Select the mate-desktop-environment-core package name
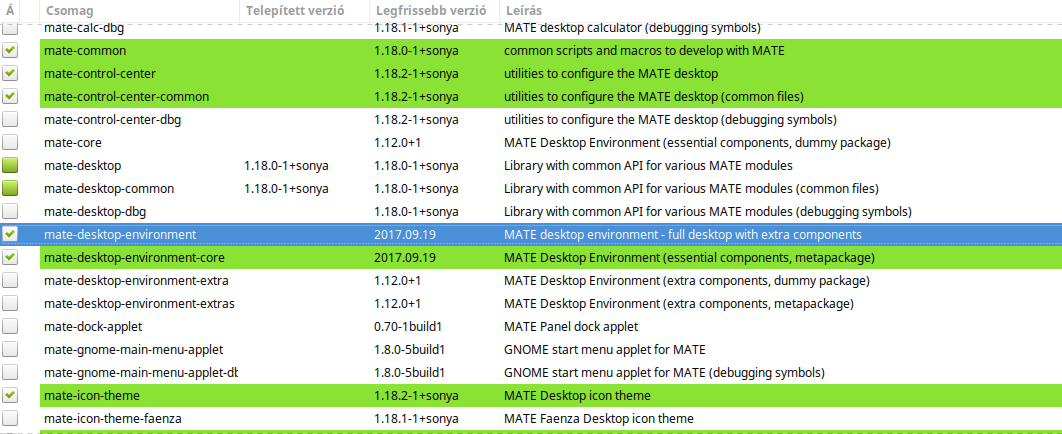 tap(134, 258)
